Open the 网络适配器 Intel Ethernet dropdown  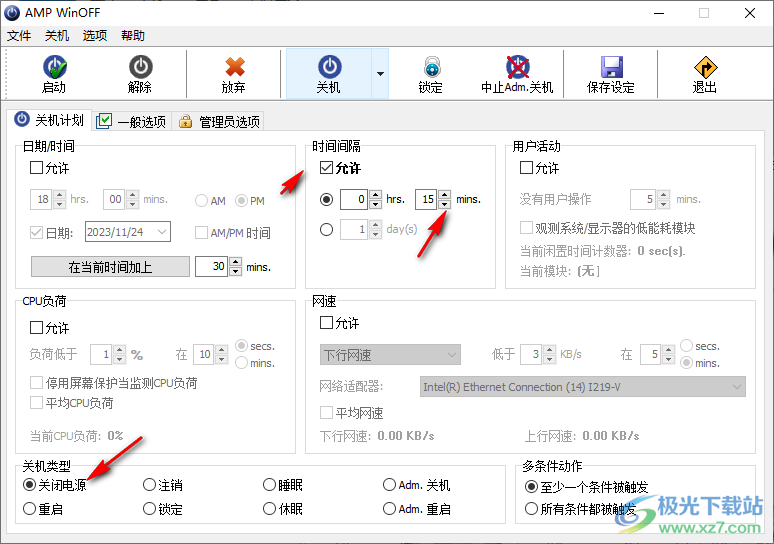(583, 387)
